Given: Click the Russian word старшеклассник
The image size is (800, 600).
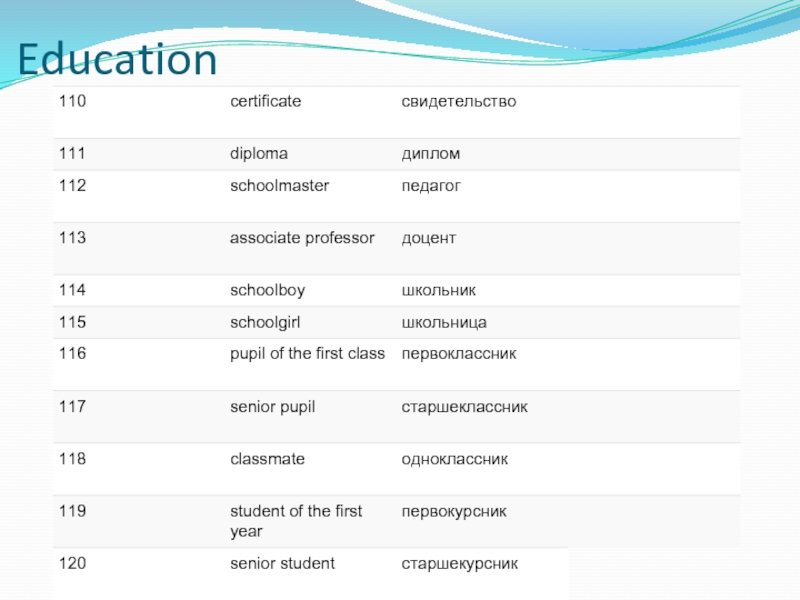Looking at the screenshot, I should pyautogui.click(x=465, y=408).
